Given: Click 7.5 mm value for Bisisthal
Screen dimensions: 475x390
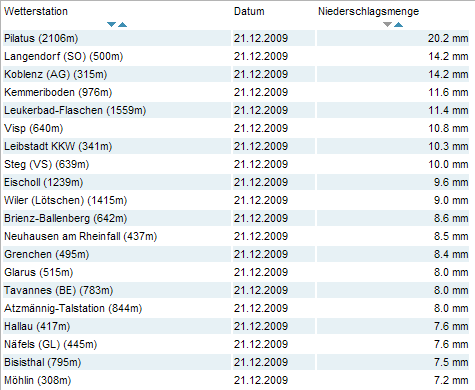Looking at the screenshot, I should point(451,362).
